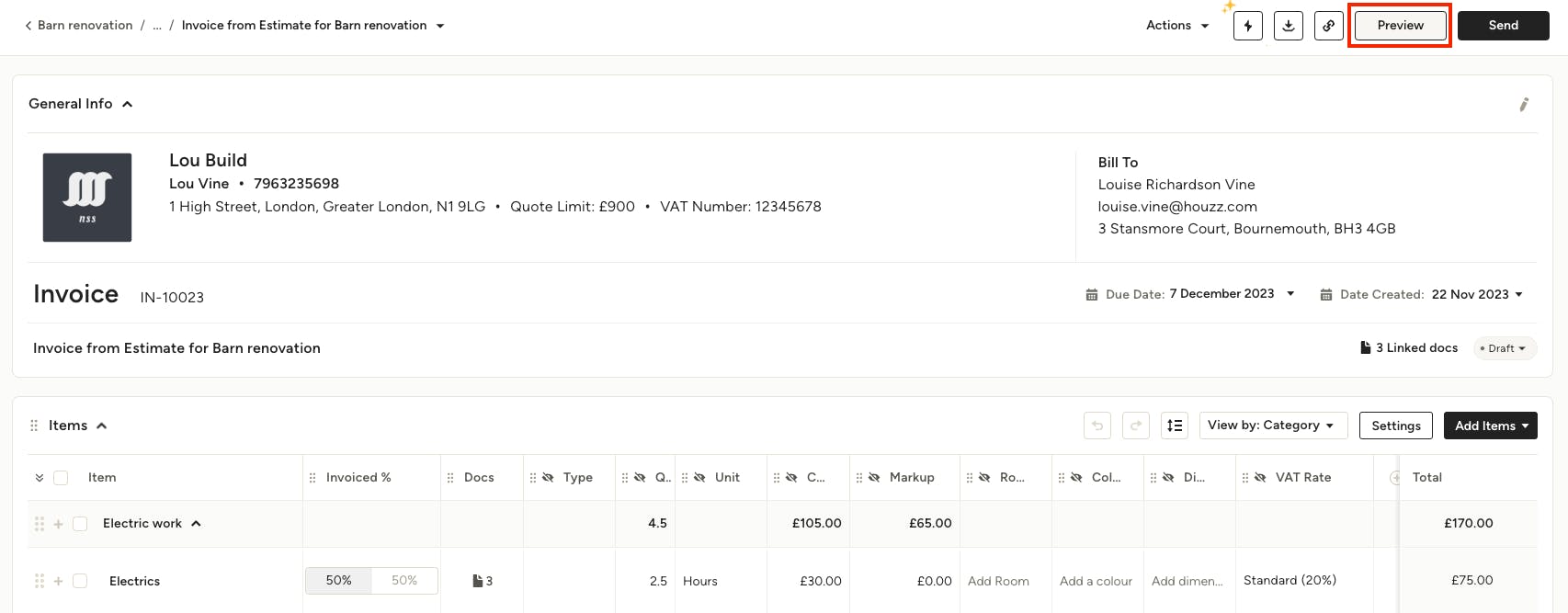Toggle visibility of the Markup column

click(x=874, y=478)
